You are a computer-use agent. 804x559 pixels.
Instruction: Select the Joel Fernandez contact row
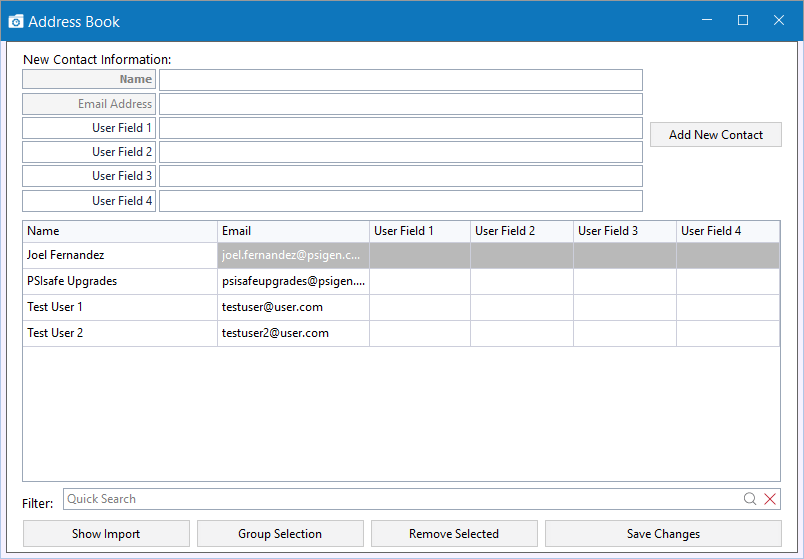(x=401, y=255)
